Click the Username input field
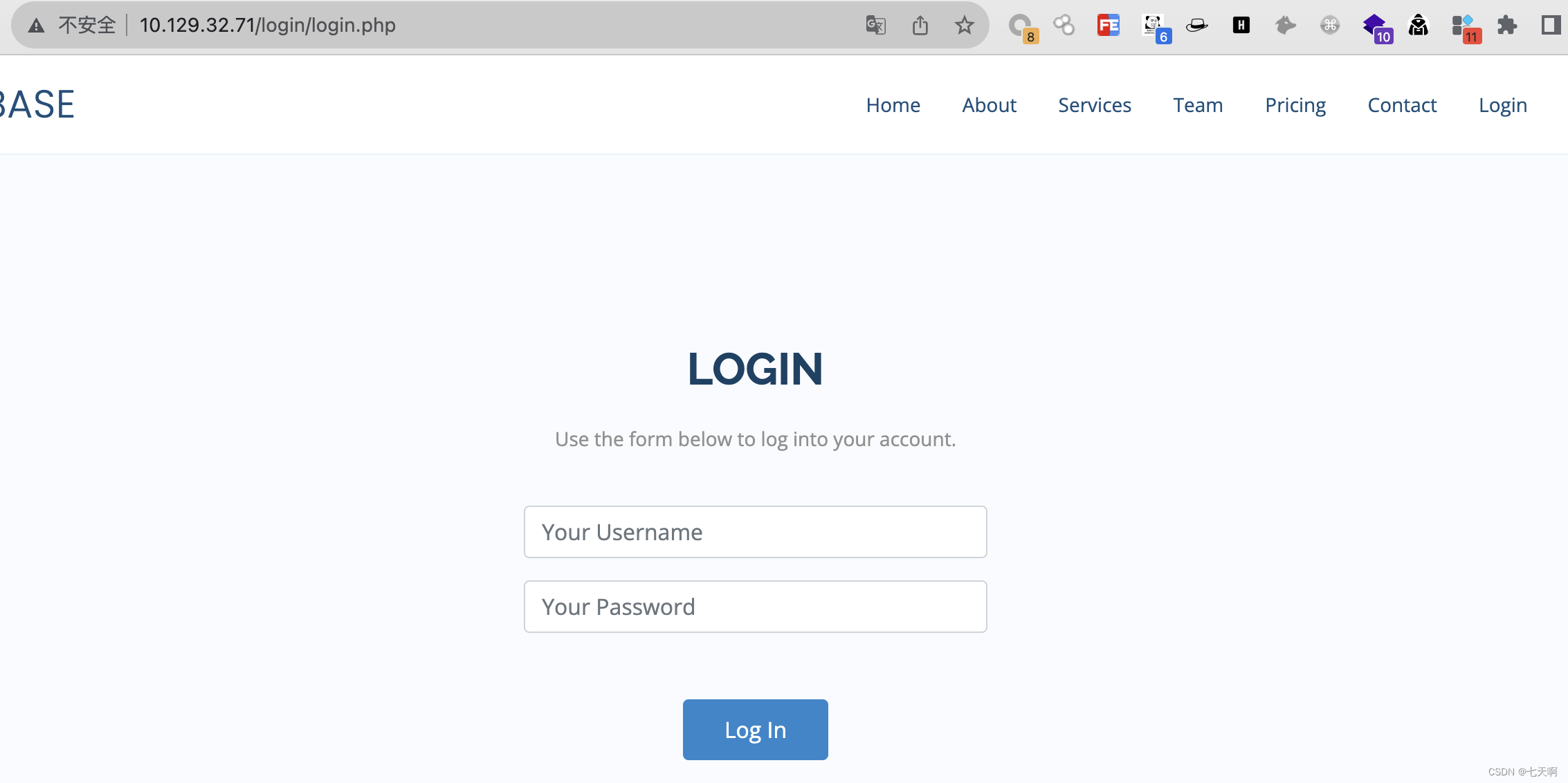The height and width of the screenshot is (783, 1568). pyautogui.click(x=755, y=532)
